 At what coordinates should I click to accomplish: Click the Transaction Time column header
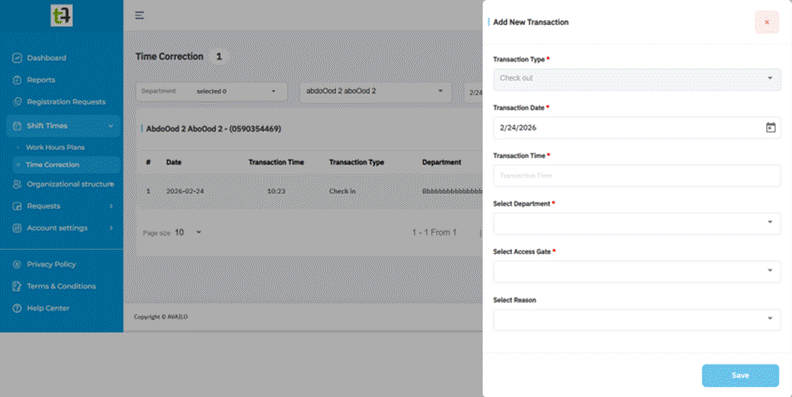pyautogui.click(x=276, y=162)
